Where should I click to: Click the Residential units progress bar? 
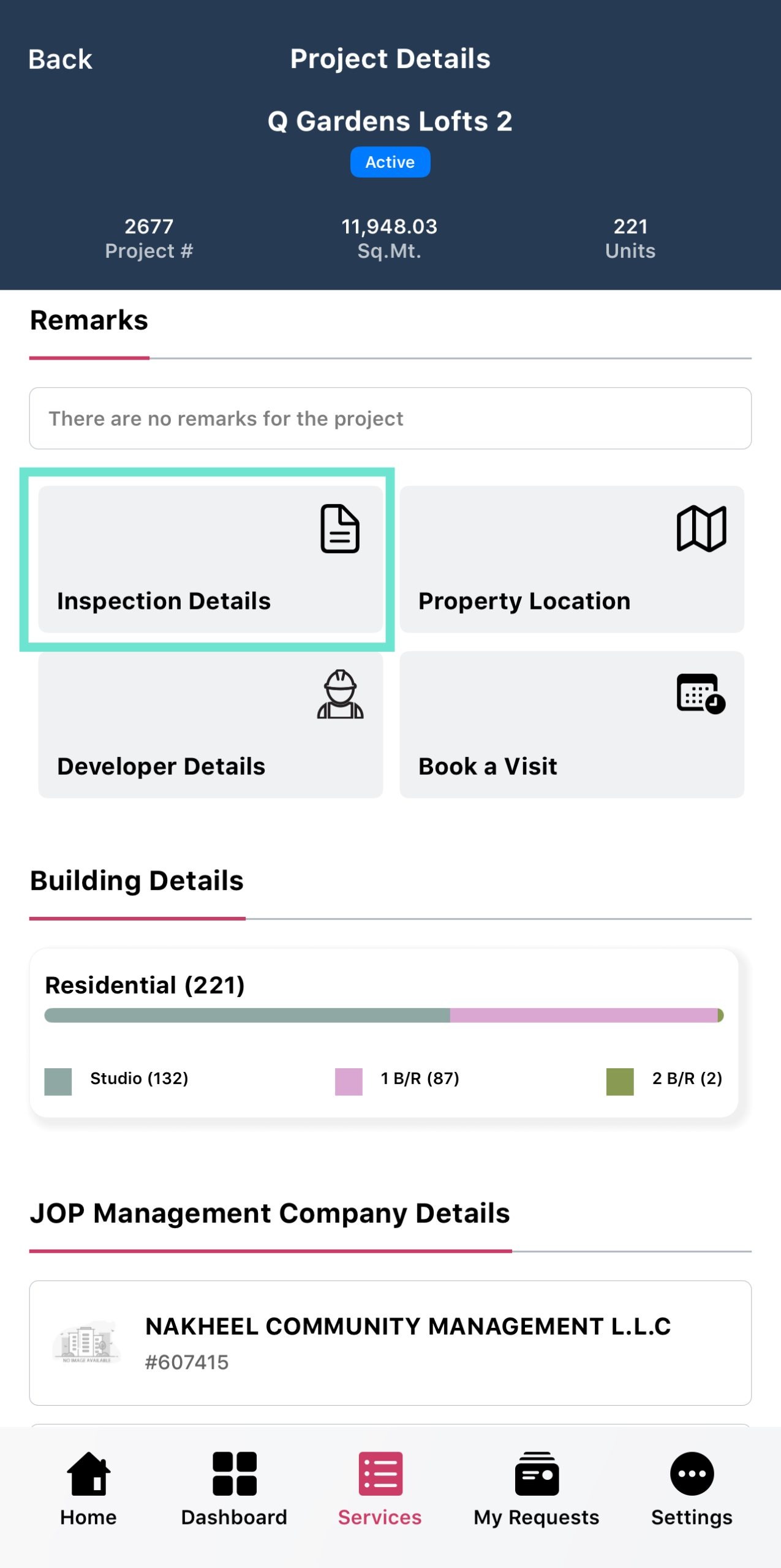[383, 1016]
